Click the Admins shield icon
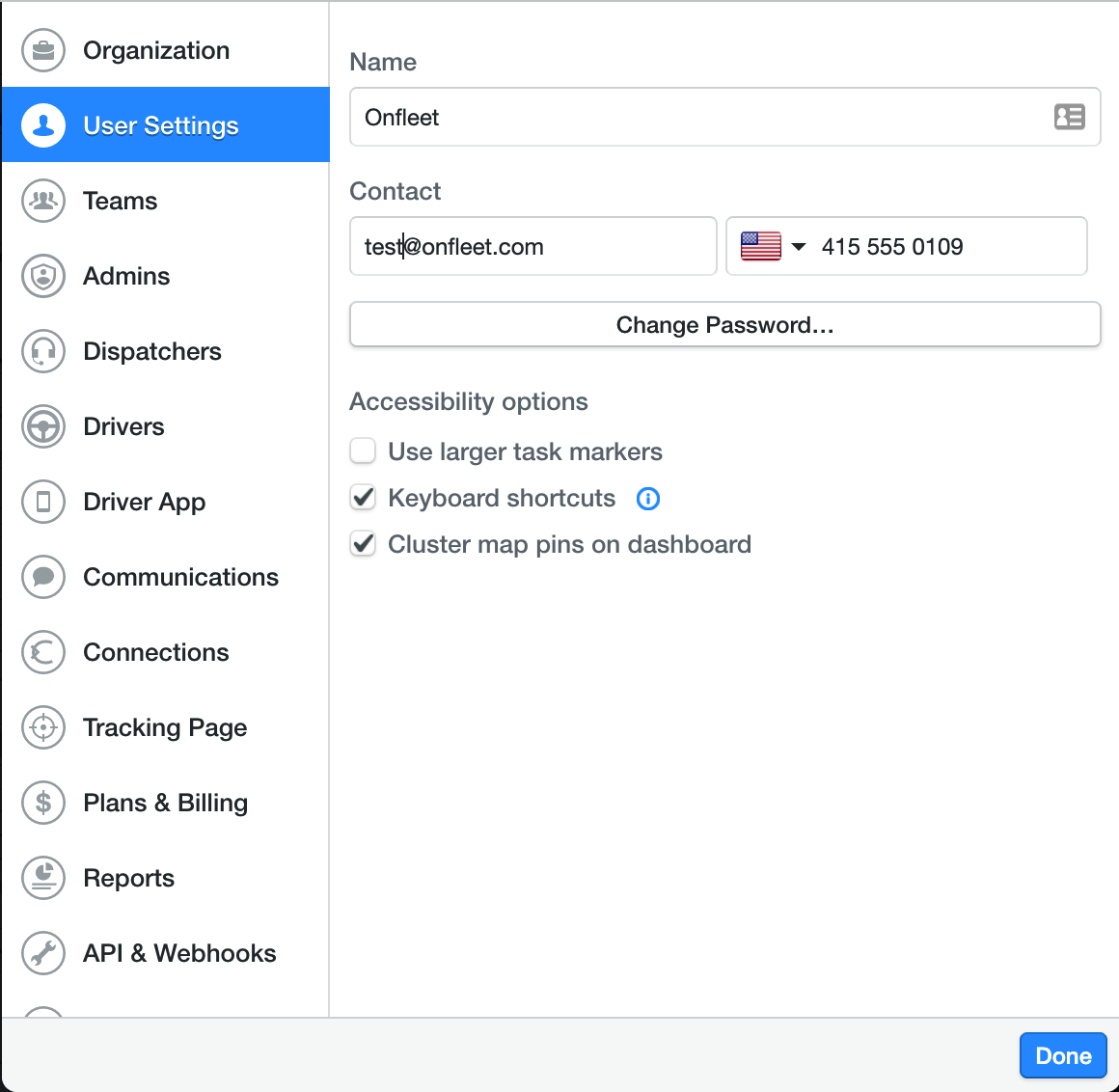Image resolution: width=1119 pixels, height=1092 pixels. click(x=43, y=276)
